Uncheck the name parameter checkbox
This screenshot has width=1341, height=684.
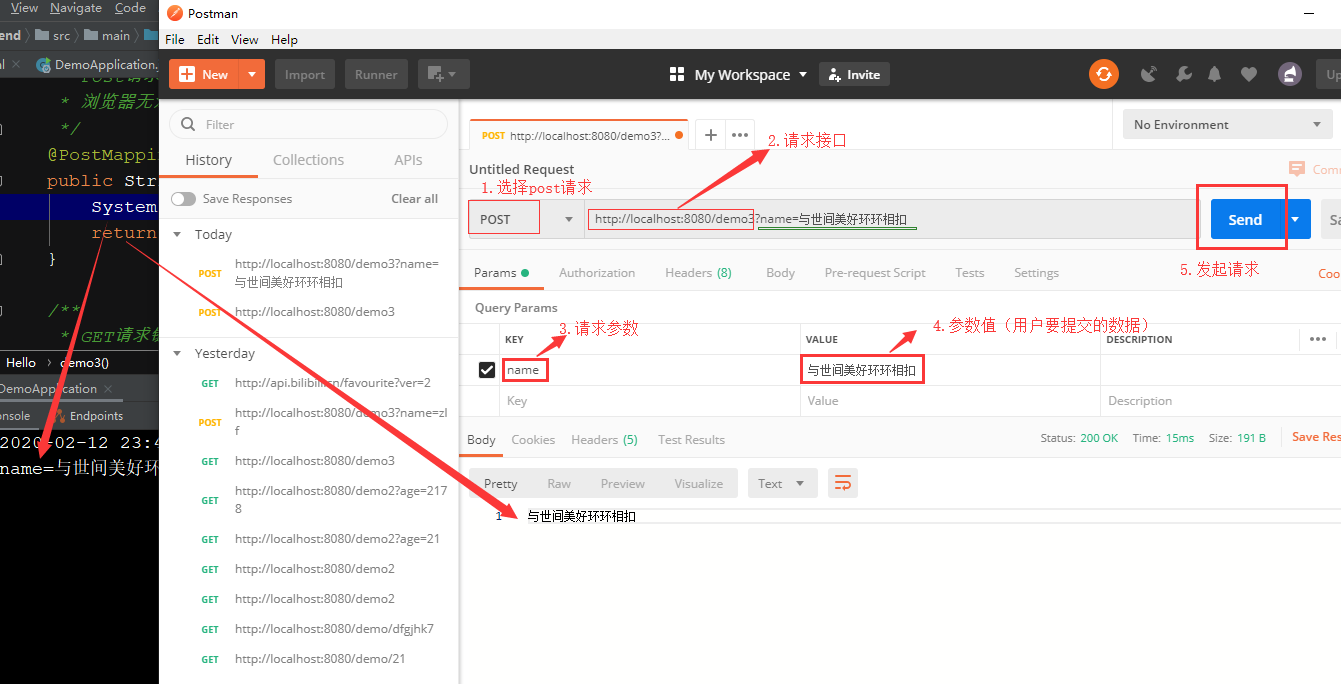coord(487,370)
